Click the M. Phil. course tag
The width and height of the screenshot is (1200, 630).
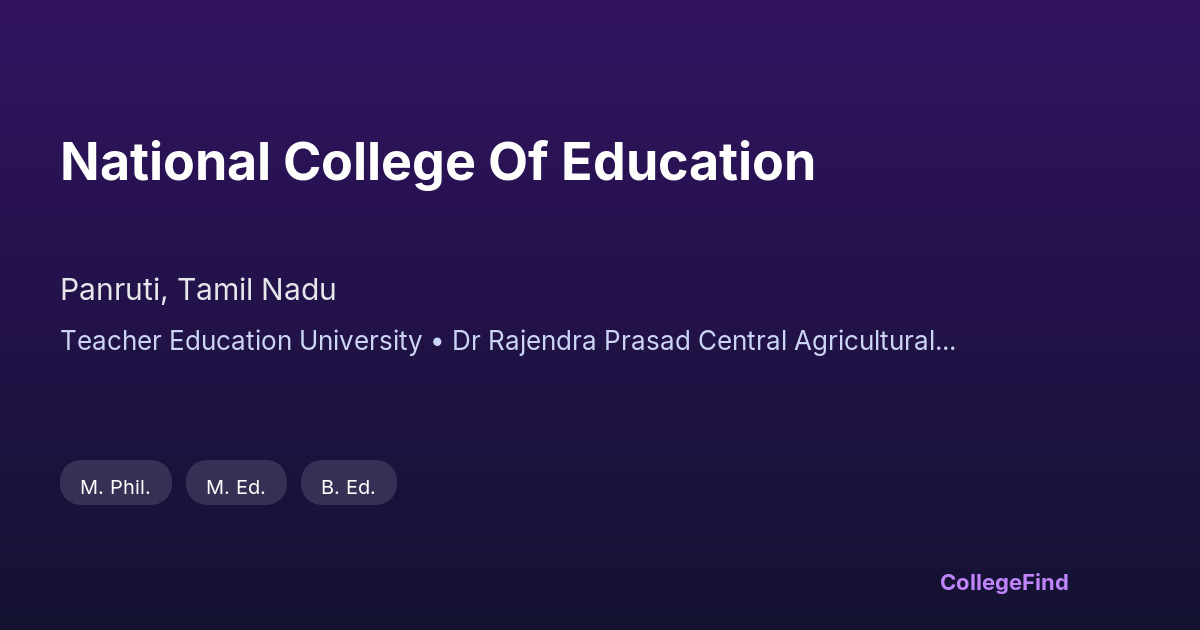click(116, 487)
